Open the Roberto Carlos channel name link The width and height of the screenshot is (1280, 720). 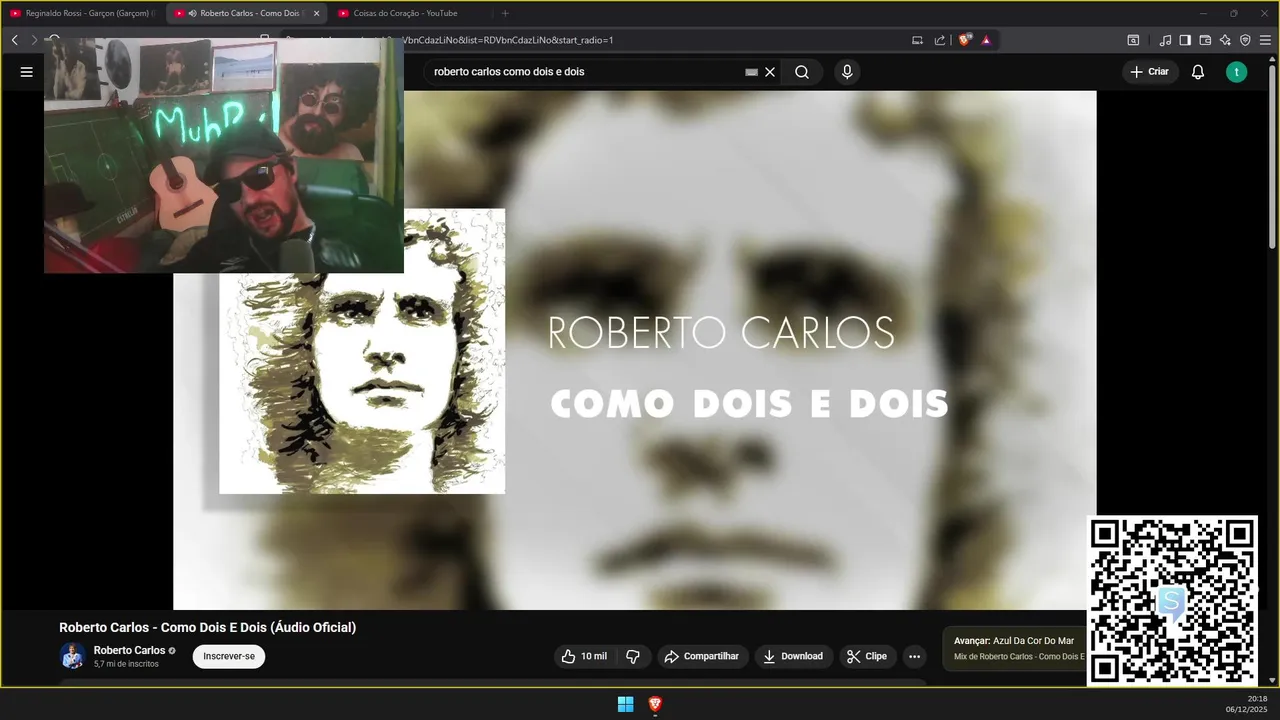pos(129,650)
